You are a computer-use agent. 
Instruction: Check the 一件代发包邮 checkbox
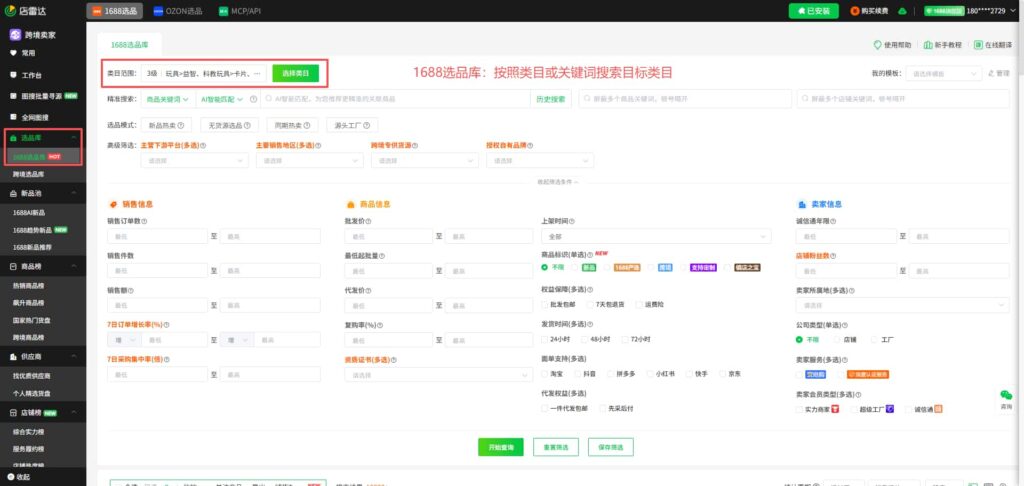point(545,408)
